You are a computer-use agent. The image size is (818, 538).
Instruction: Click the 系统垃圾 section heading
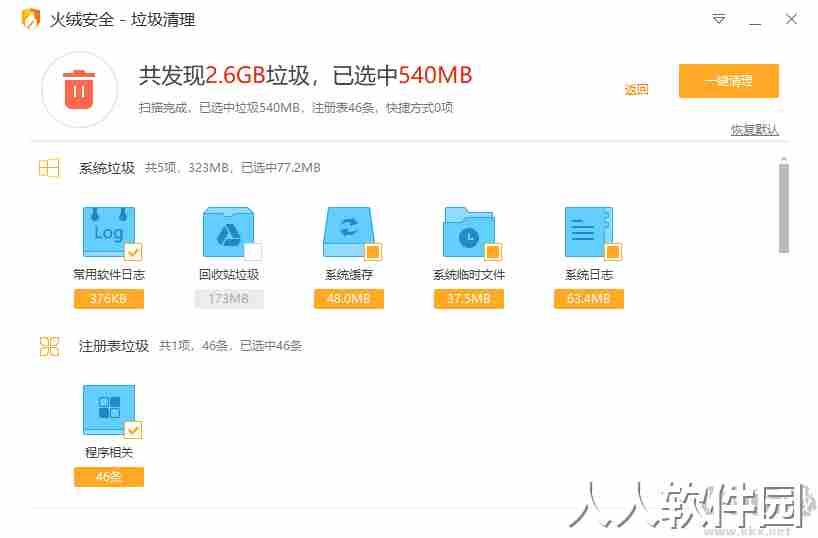click(107, 168)
